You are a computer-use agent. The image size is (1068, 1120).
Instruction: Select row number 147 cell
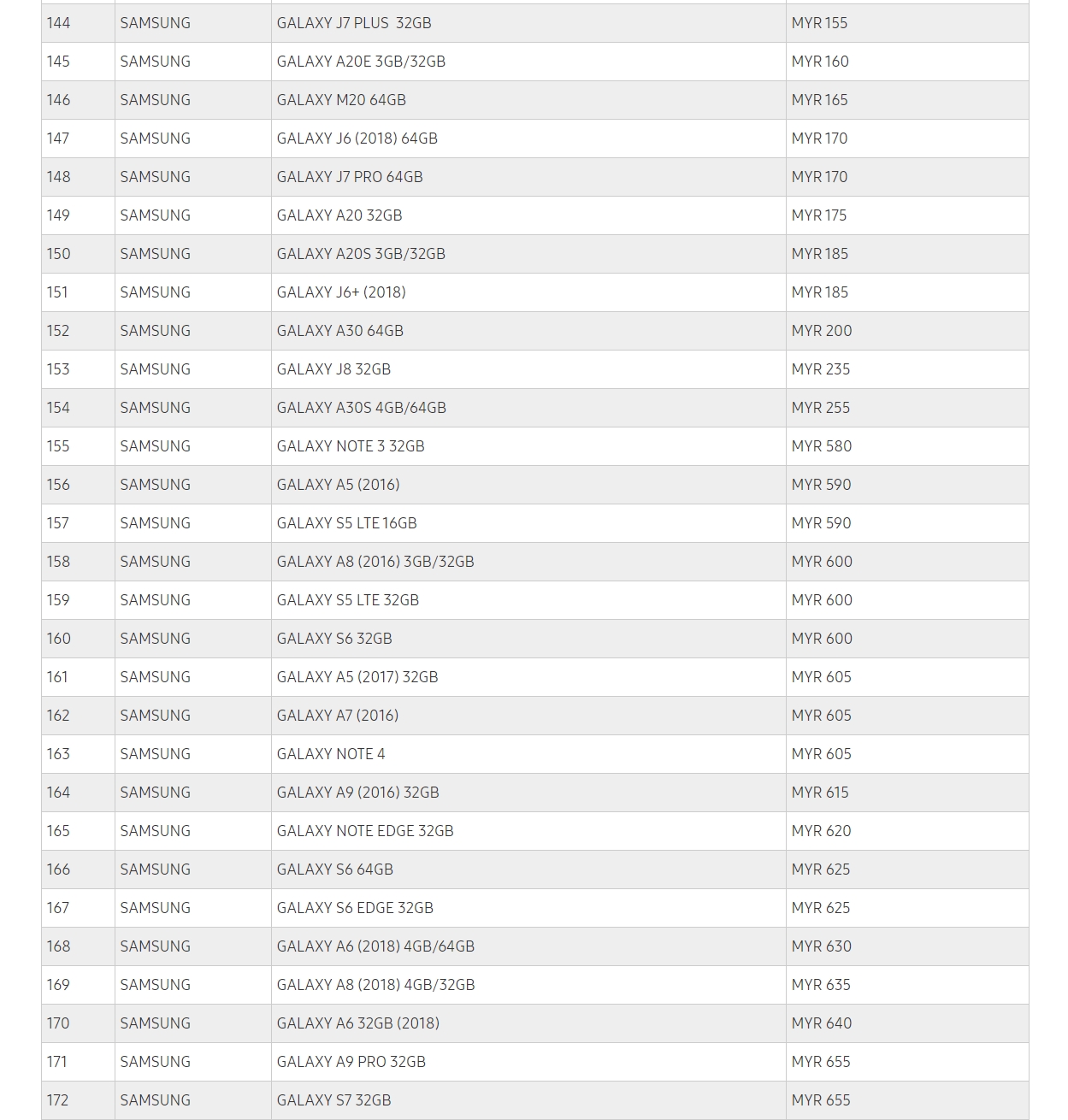click(x=58, y=139)
